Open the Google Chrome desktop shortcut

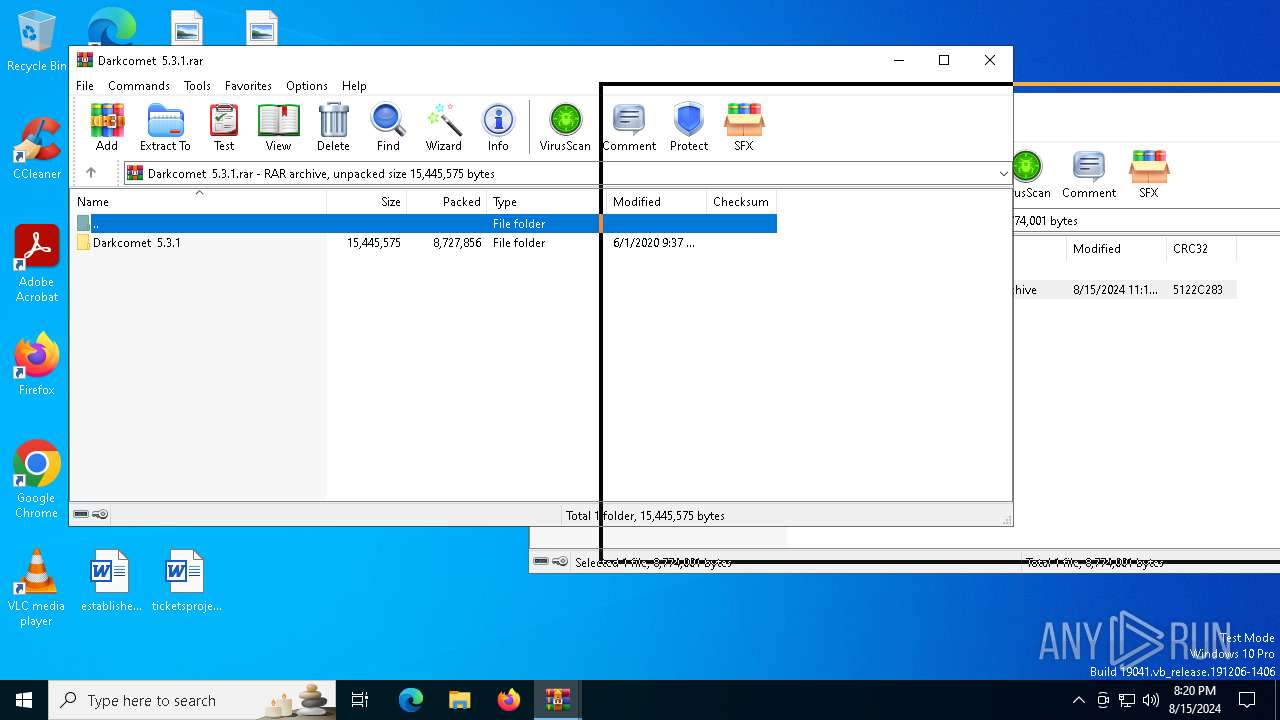[36, 480]
